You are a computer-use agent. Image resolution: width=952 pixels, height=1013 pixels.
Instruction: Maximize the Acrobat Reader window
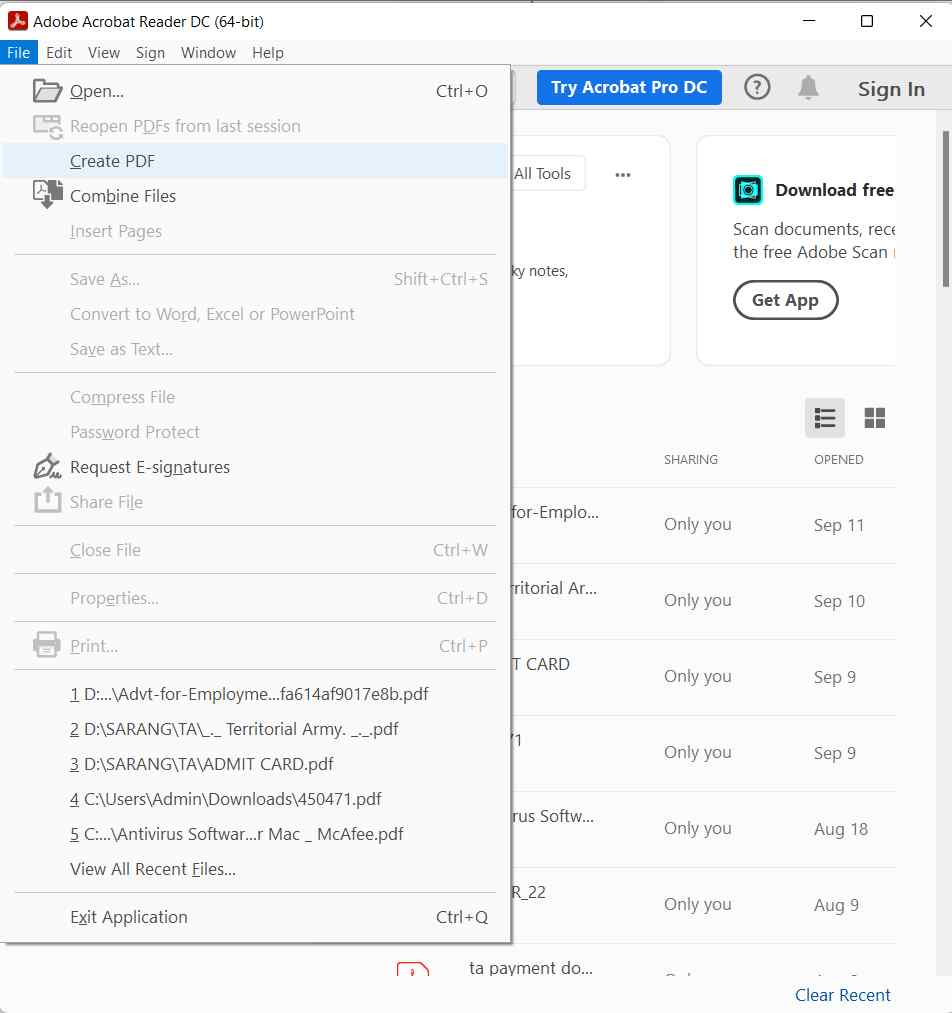867,21
